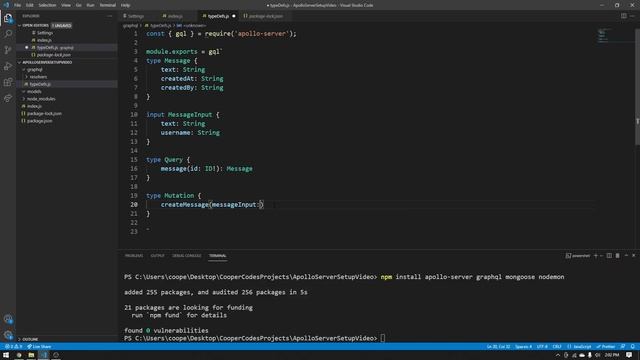This screenshot has height=360, width=640.
Task: Click the feedback icon in status bar
Action: 623,347
